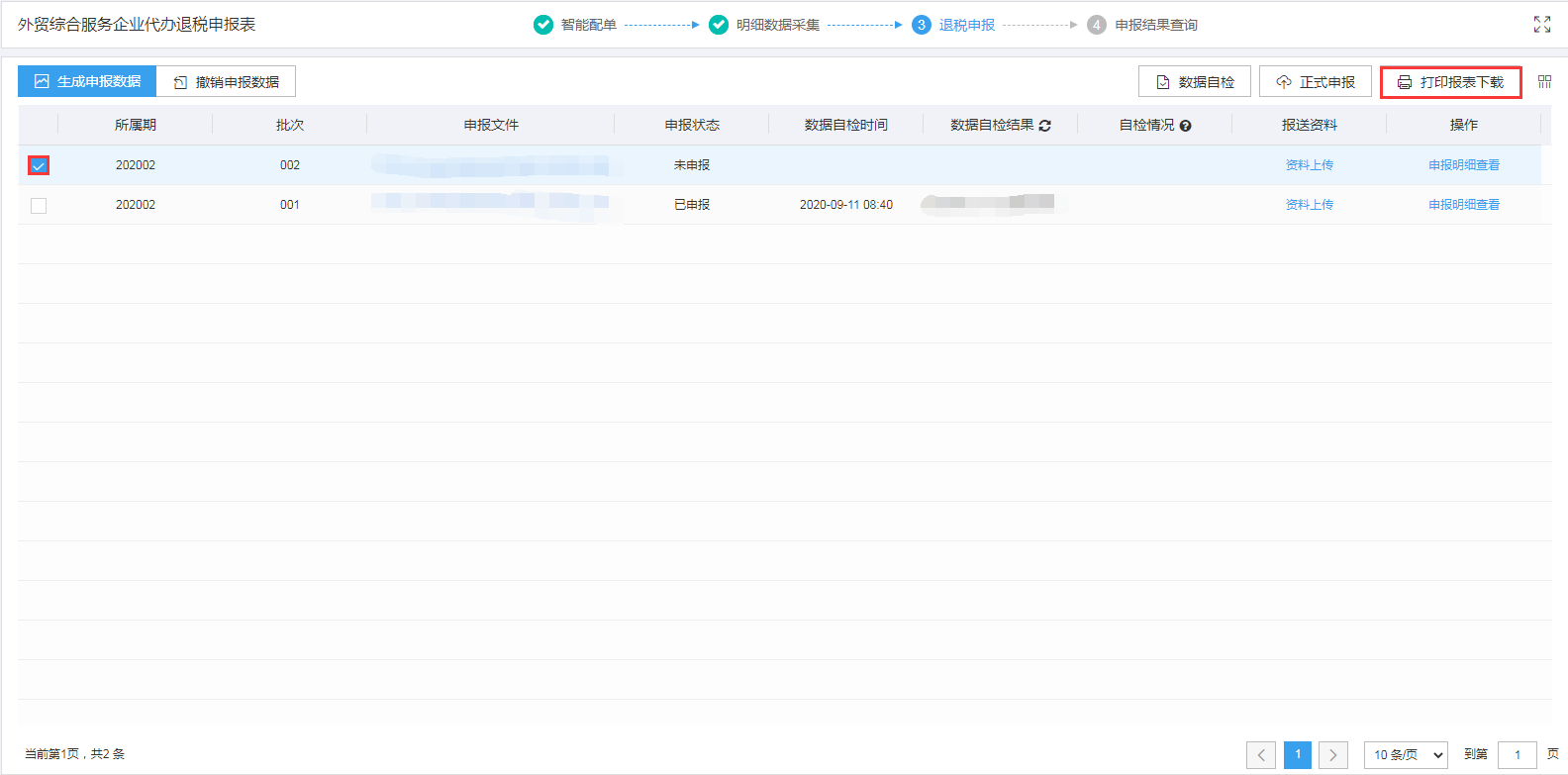
Task: Refresh the 数据自检结果 column results
Action: coord(1045,126)
